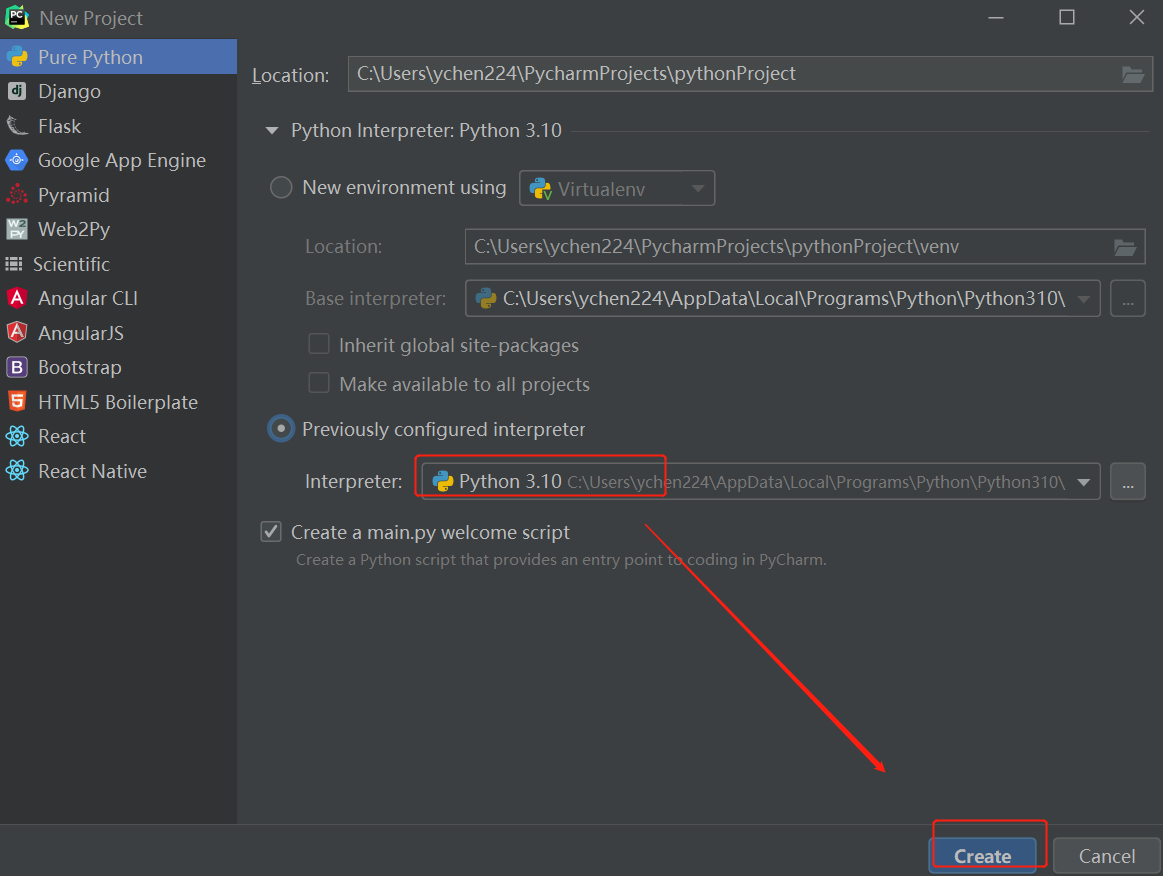Open the Virtualenv environment dropdown
The width and height of the screenshot is (1163, 876).
(617, 188)
